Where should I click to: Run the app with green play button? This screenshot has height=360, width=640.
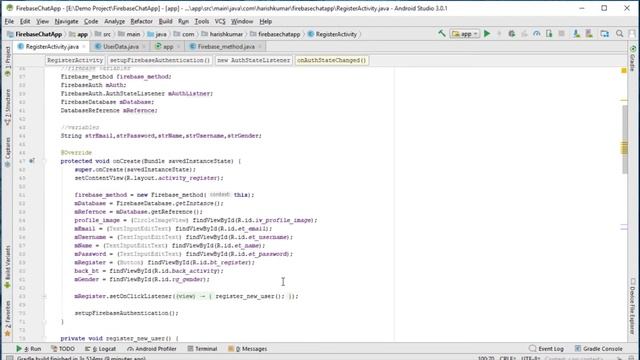click(487, 34)
